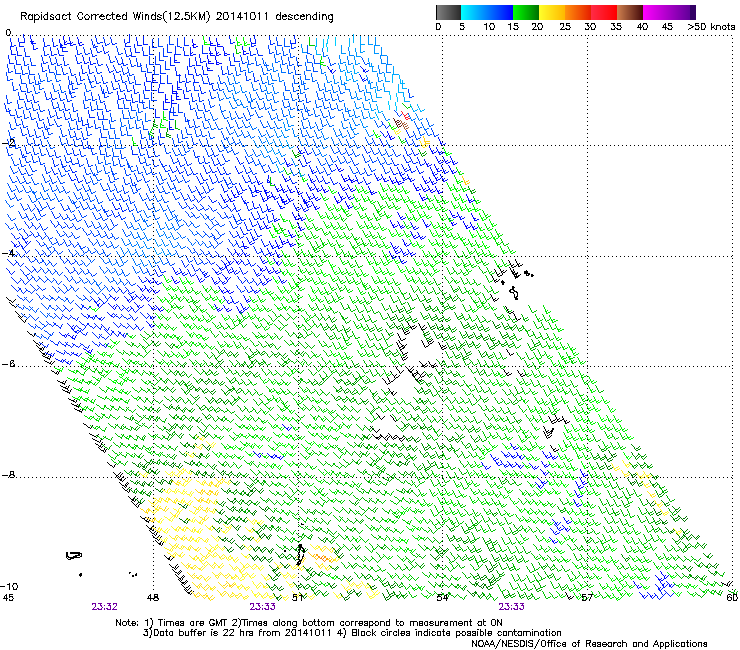Click the '60' longitude axis label
Screen dimensions: 740x650
click(x=732, y=597)
